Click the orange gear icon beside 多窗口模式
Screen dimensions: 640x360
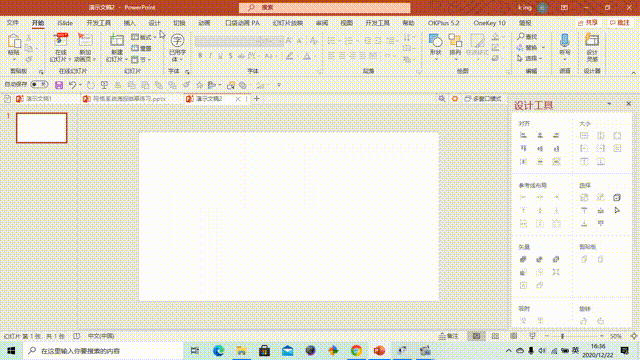pyautogui.click(x=455, y=99)
